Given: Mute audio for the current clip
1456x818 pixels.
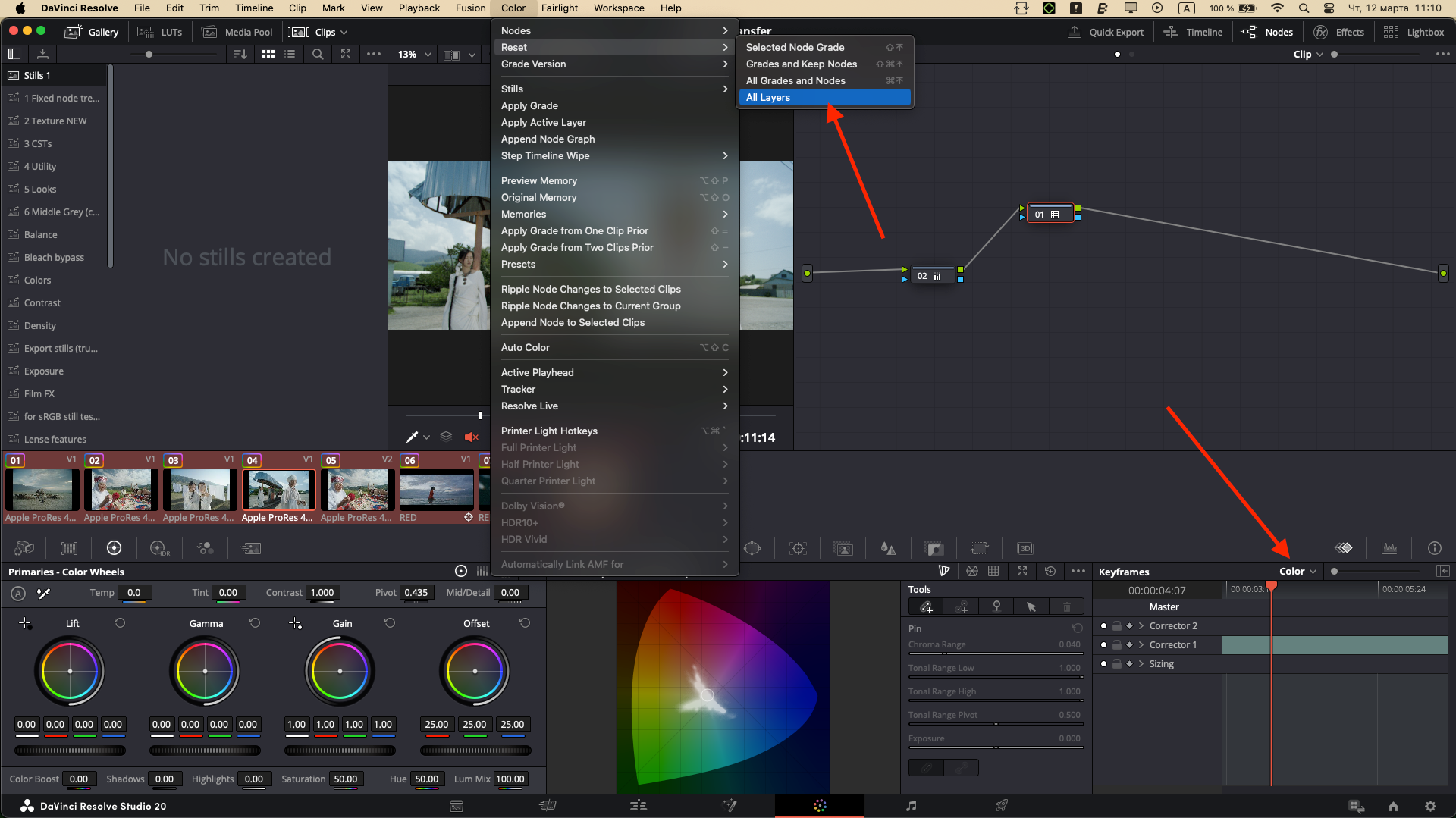Looking at the screenshot, I should 472,437.
